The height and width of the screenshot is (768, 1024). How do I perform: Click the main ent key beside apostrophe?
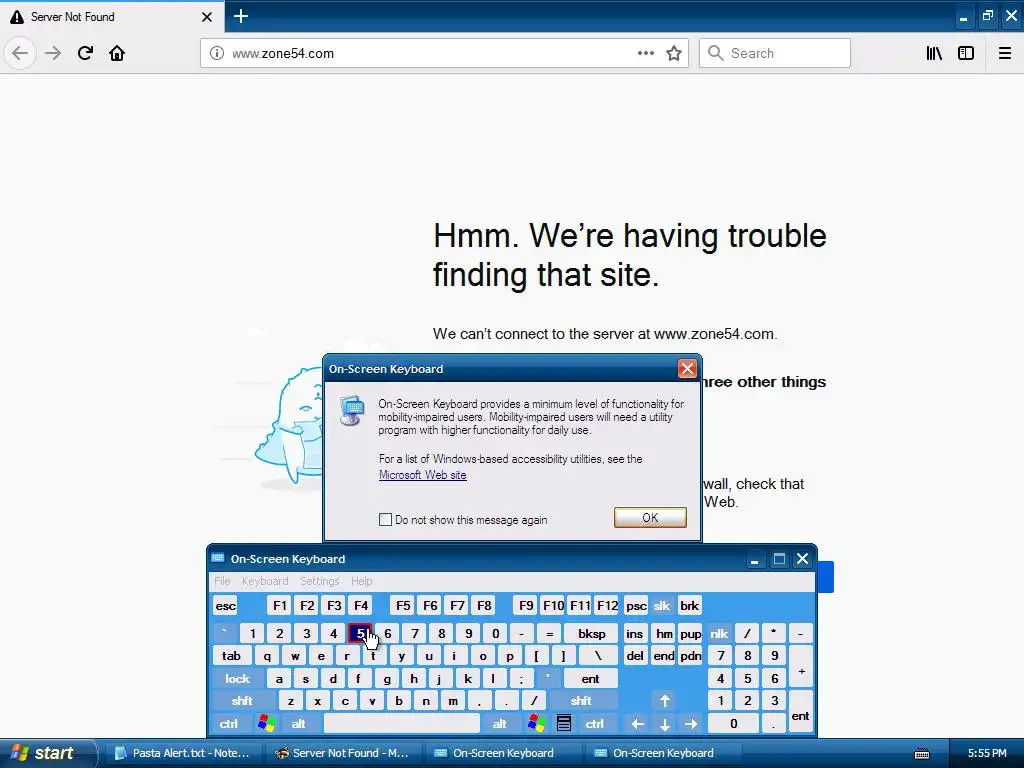tap(590, 679)
